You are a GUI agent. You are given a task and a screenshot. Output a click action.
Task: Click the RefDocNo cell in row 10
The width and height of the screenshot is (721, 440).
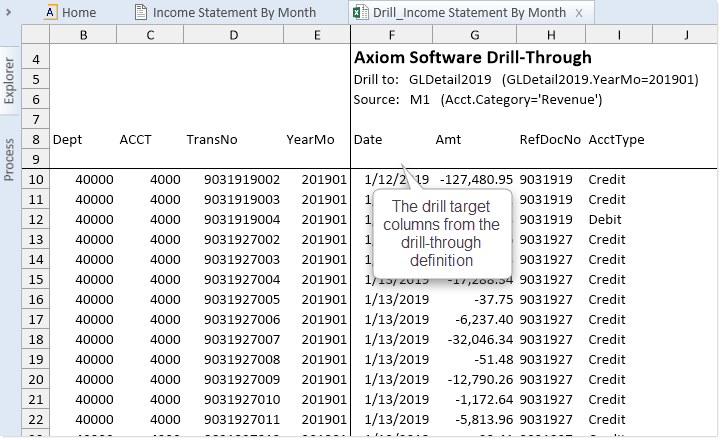click(x=546, y=180)
